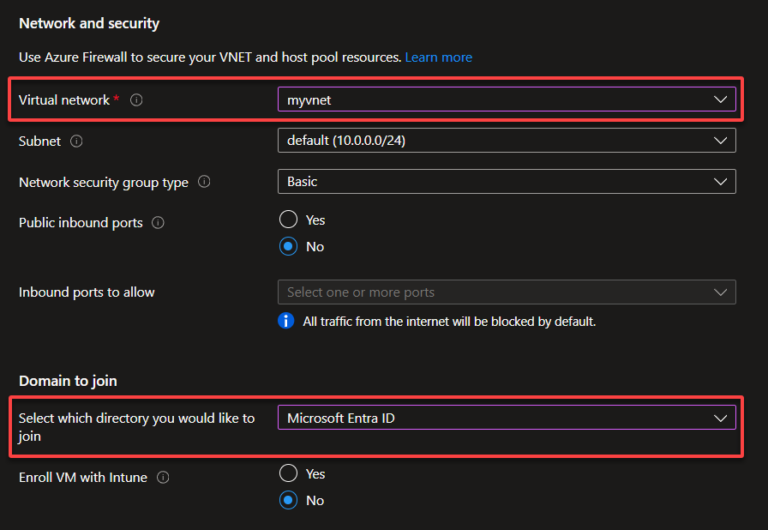
Task: Choose Yes for Enroll VM with Intune
Action: (289, 473)
